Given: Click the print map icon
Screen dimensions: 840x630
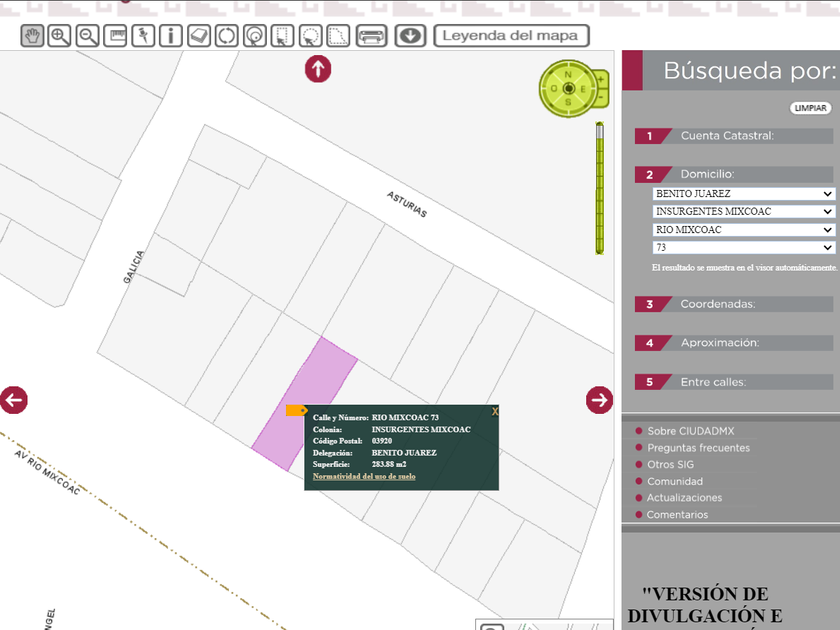Looking at the screenshot, I should [x=371, y=36].
